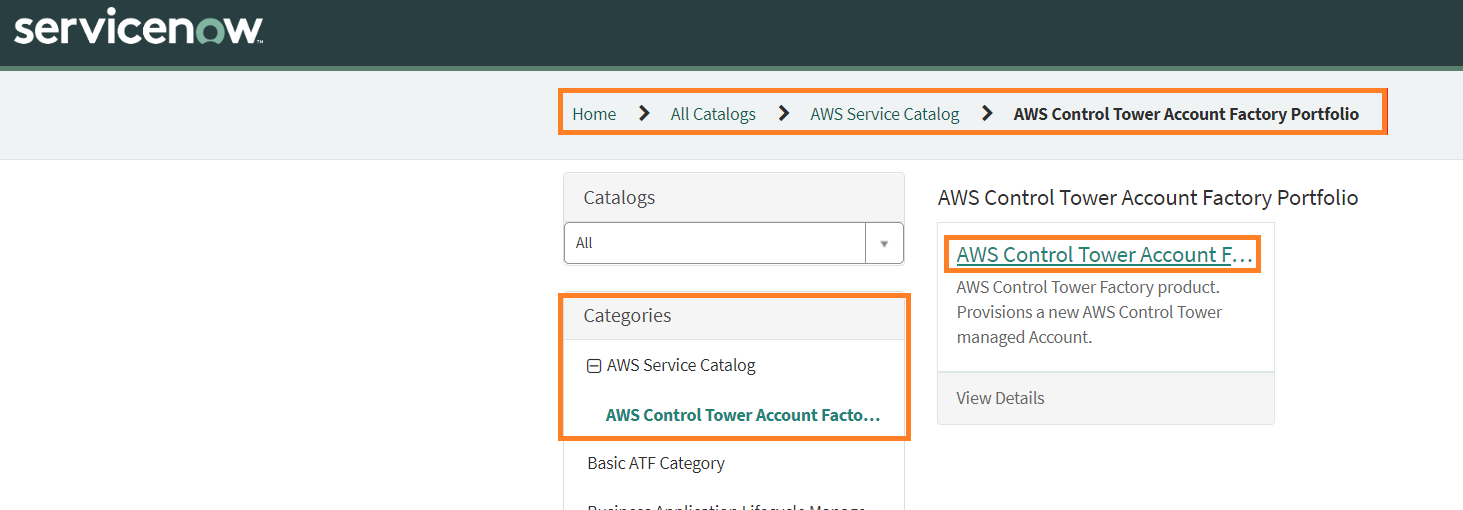This screenshot has width=1463, height=510.
Task: Go to Home in breadcrumb
Action: click(x=594, y=114)
